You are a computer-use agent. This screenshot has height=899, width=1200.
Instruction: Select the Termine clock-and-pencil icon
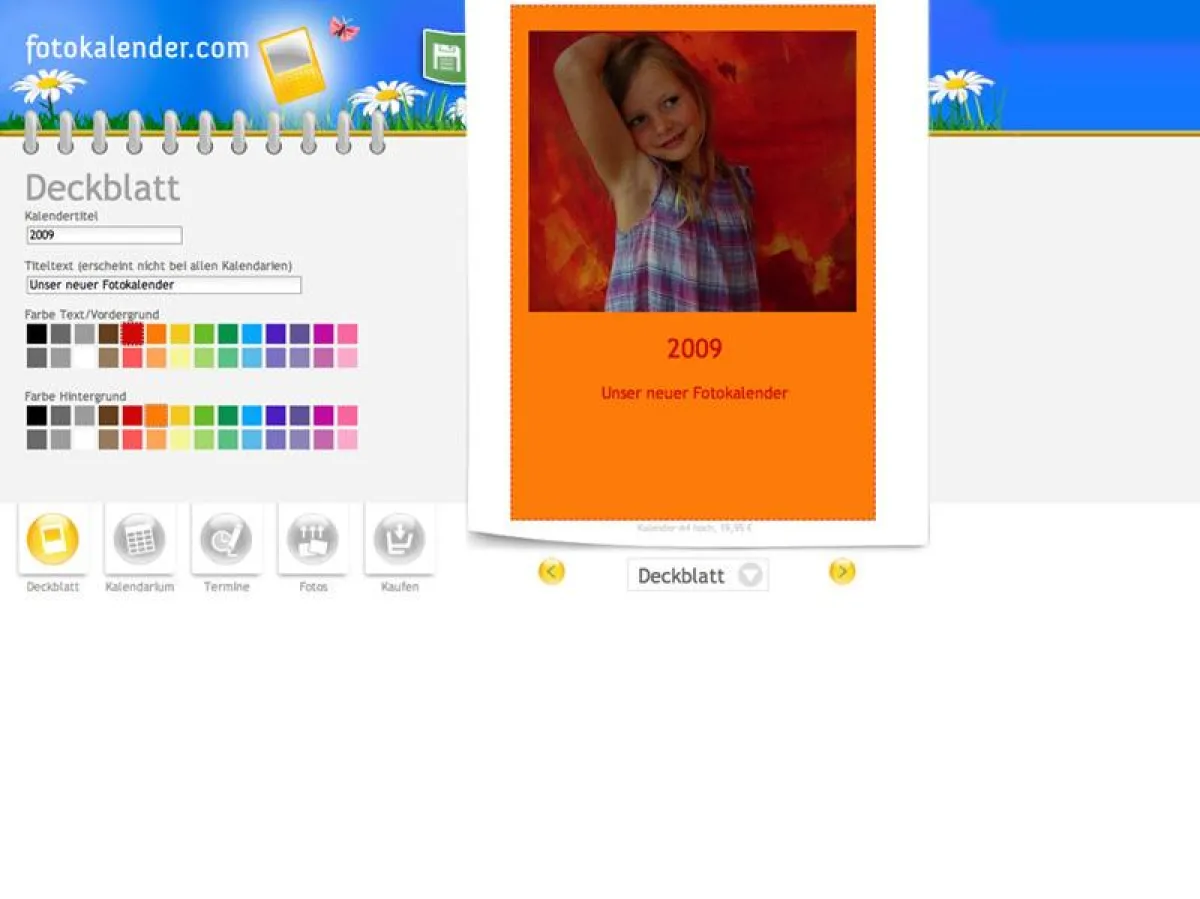pos(227,537)
